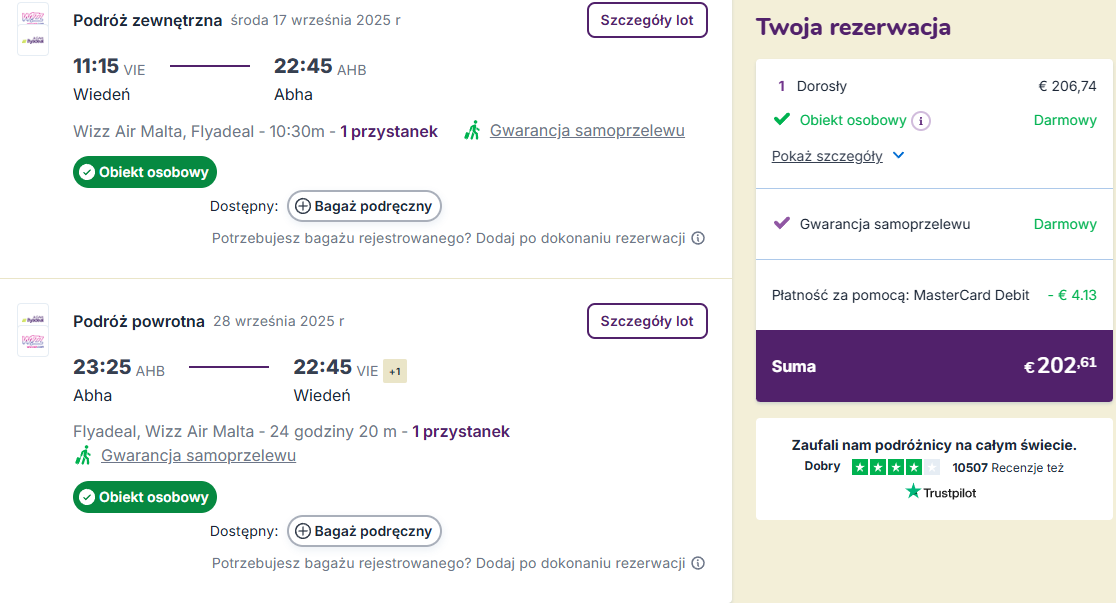Click the +1 day arrival badge
Image resolution: width=1116 pixels, height=603 pixels.
pos(395,371)
